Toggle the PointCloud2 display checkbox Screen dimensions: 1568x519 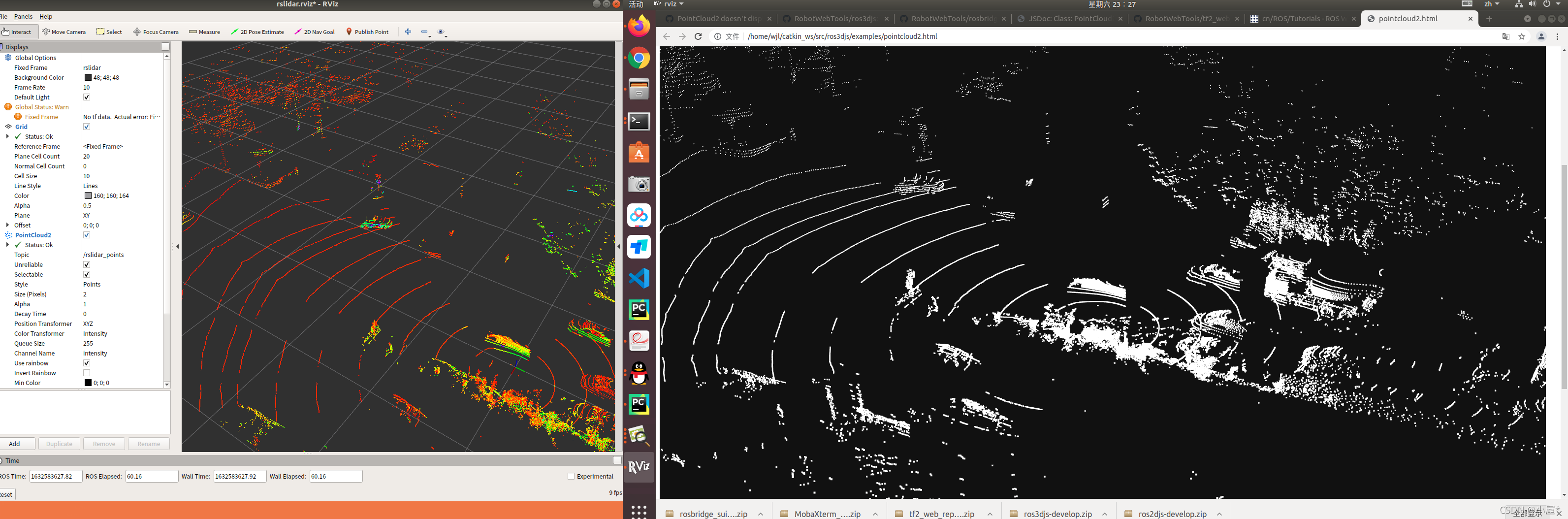[87, 235]
